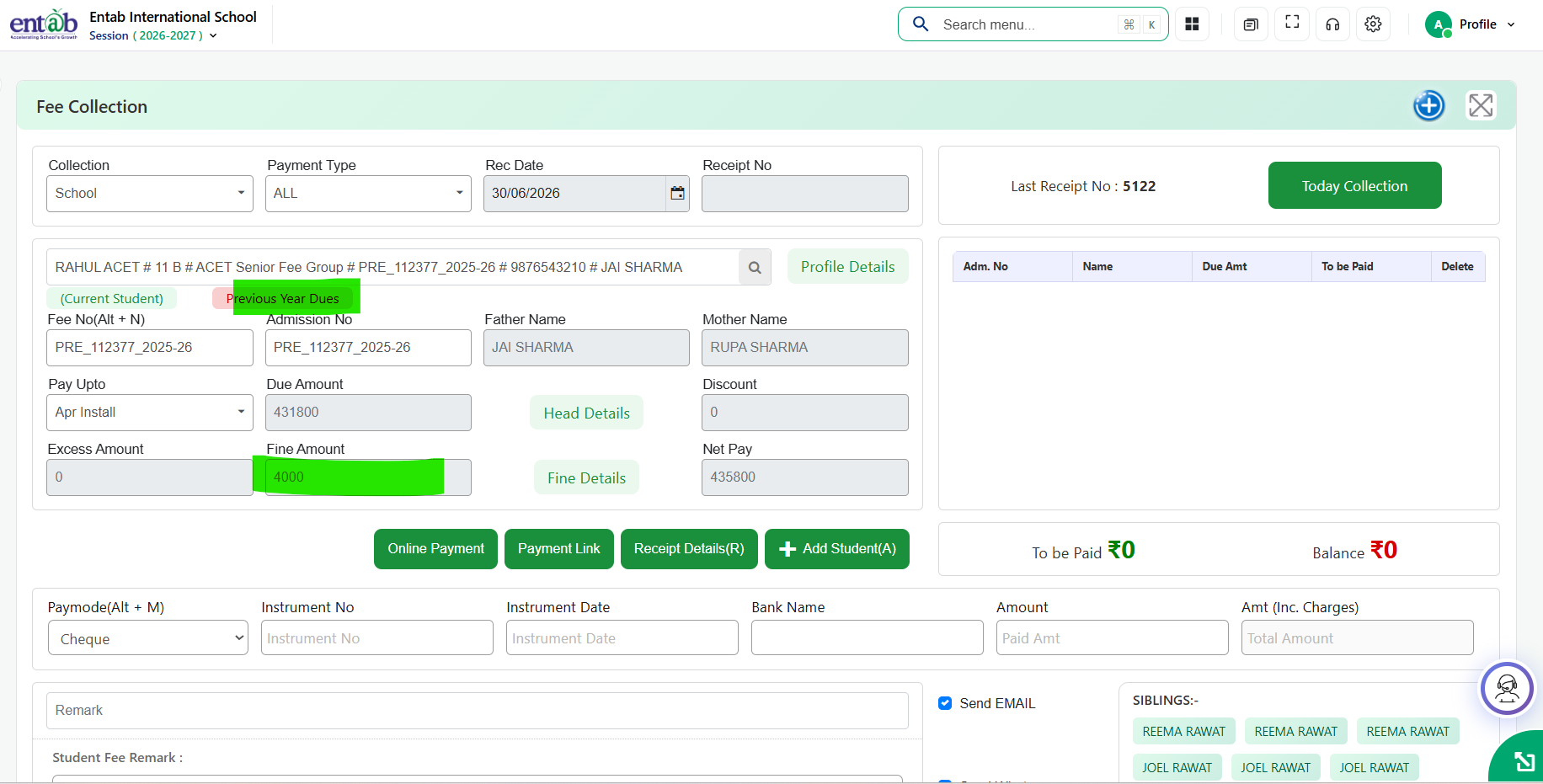Screen dimensions: 1543x784
Task: Click the Fee No field PRE_112377_2025-26
Action: pyautogui.click(x=150, y=348)
